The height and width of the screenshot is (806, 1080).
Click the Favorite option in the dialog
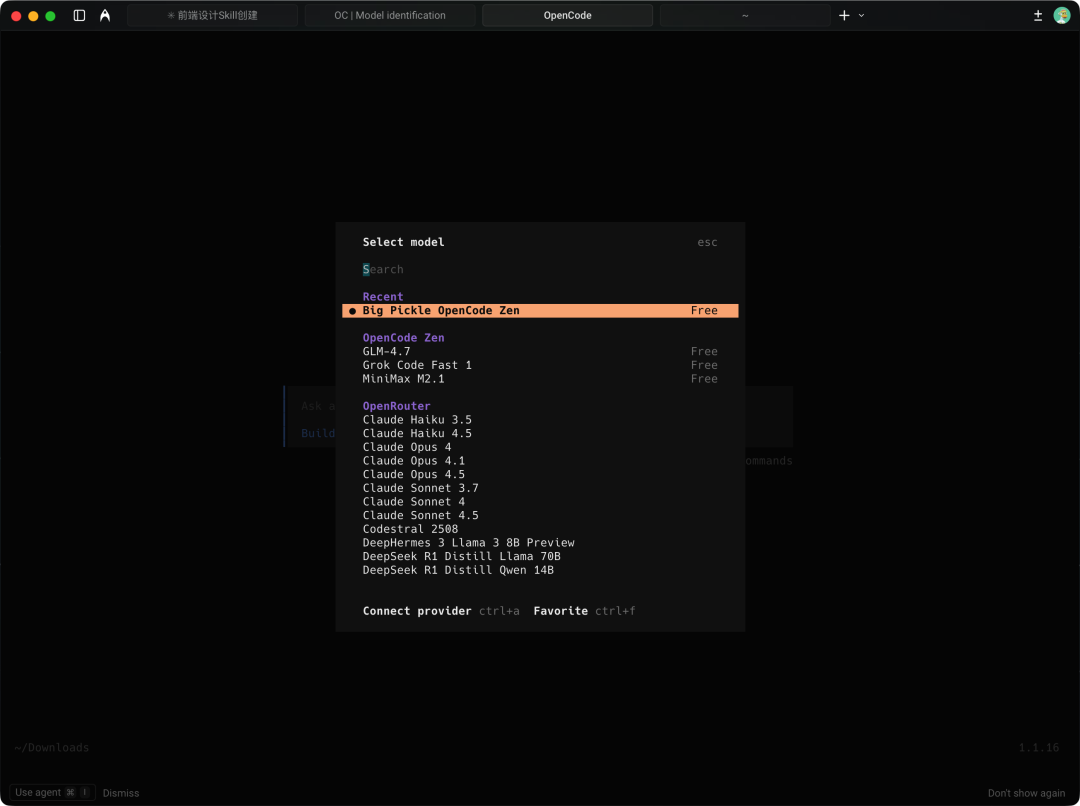[x=560, y=611]
